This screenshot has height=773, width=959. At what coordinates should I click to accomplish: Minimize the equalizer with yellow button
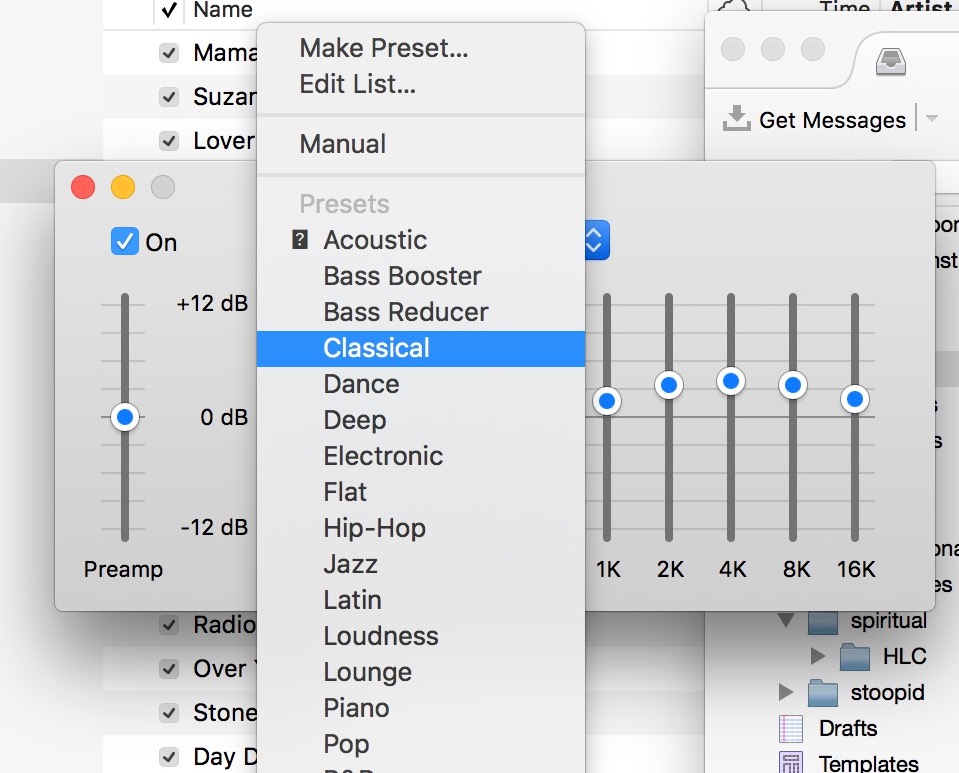123,187
